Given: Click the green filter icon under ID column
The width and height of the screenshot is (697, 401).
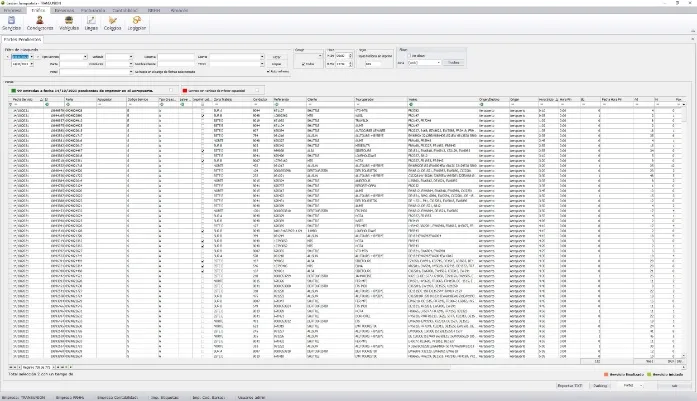Looking at the screenshot, I should tap(47, 104).
